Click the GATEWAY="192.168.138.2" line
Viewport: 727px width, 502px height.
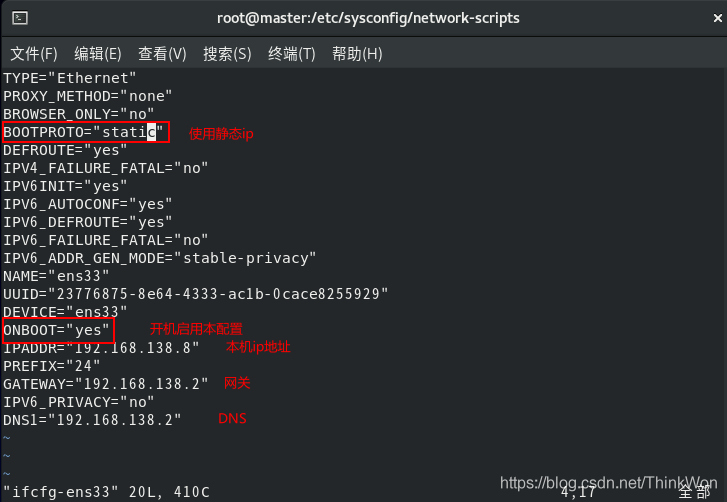105,384
